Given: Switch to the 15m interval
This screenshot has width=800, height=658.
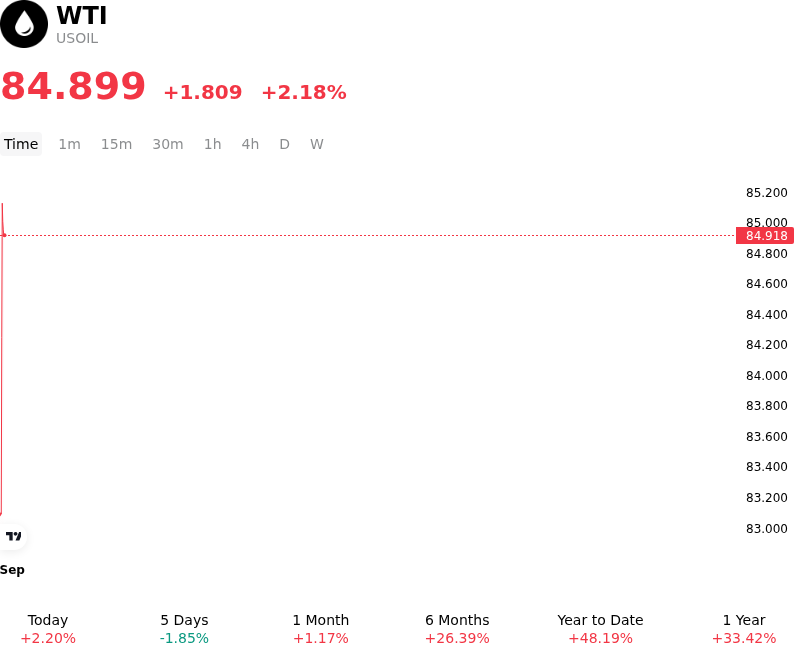Looking at the screenshot, I should point(116,144).
